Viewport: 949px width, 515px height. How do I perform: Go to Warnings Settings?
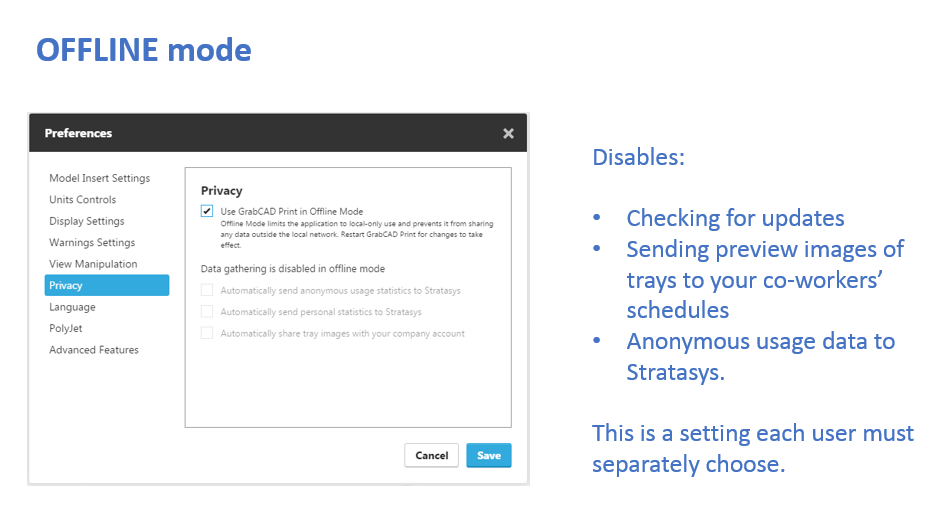coord(93,243)
